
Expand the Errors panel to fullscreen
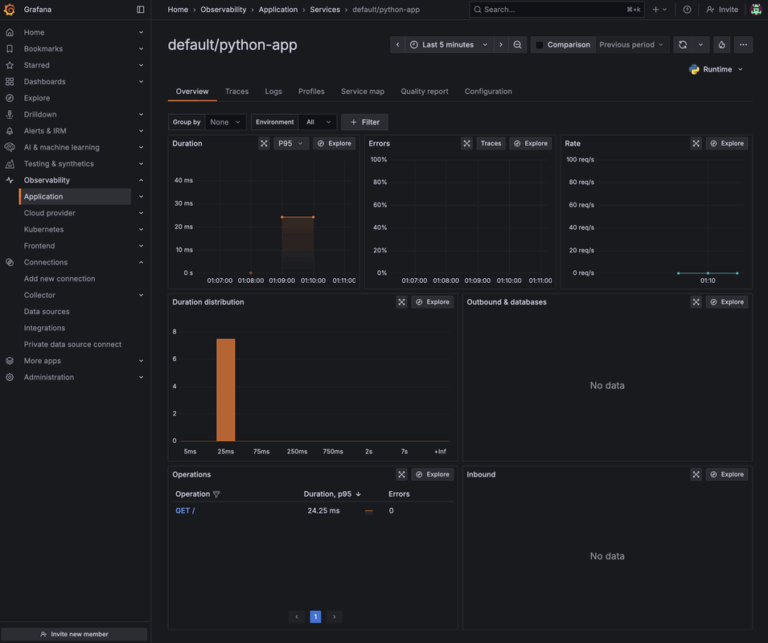(x=467, y=143)
